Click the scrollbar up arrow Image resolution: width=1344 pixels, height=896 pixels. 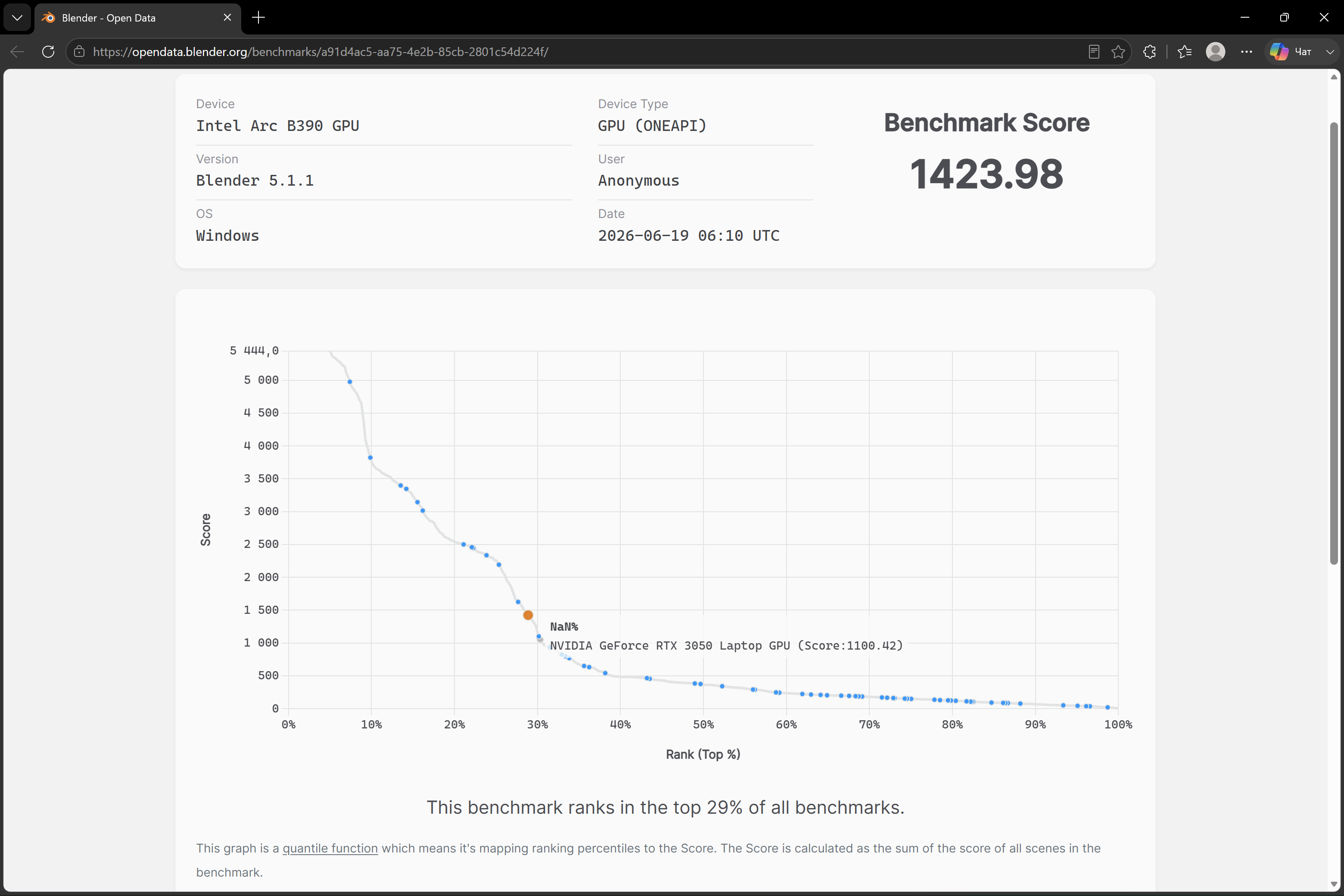(1334, 77)
